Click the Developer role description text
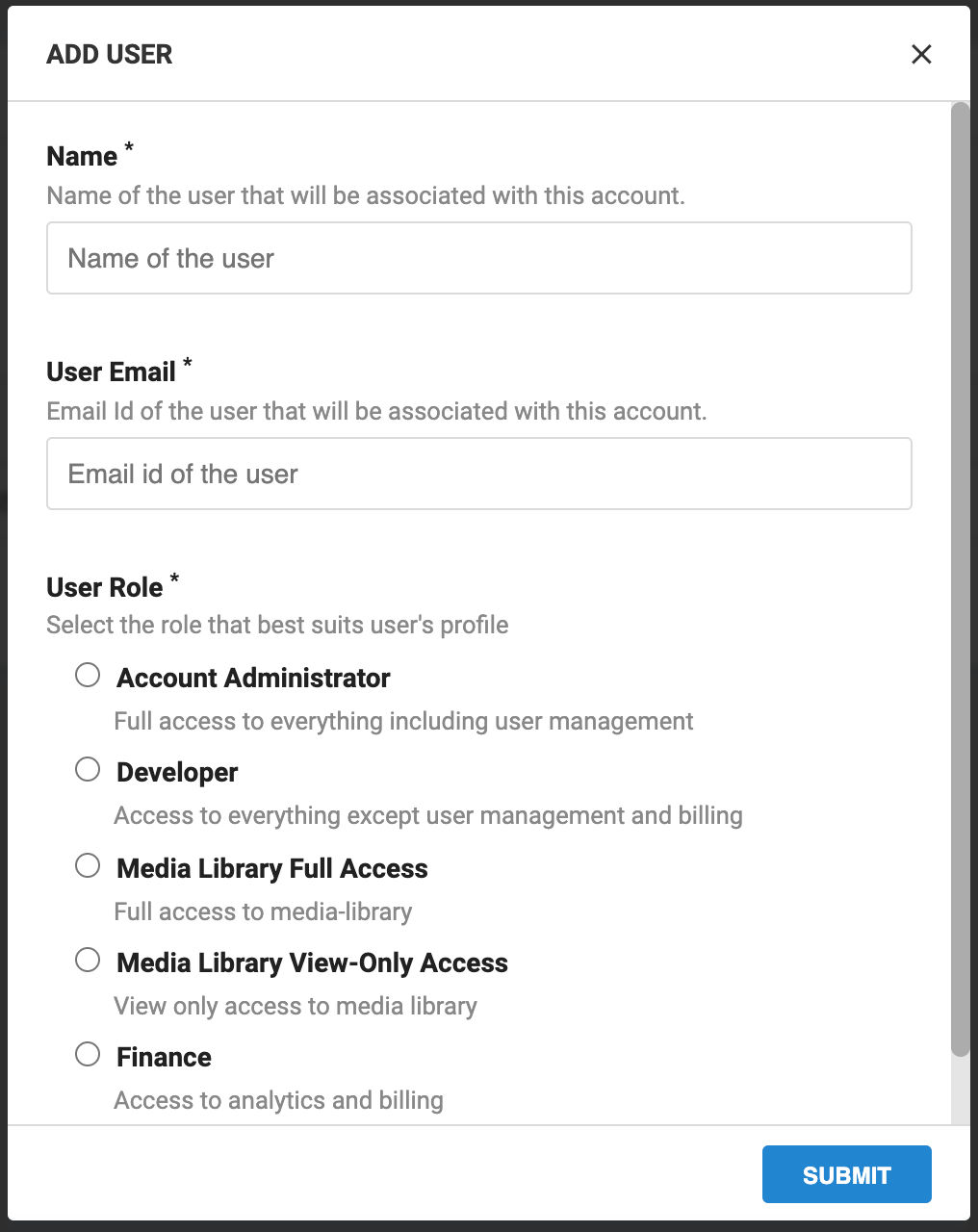Image resolution: width=978 pixels, height=1232 pixels. tap(428, 815)
